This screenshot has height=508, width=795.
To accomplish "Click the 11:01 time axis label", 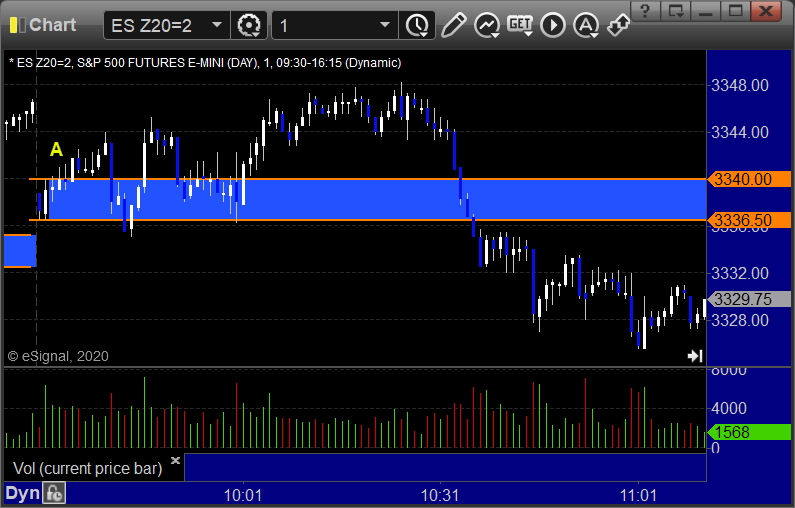I will [638, 495].
